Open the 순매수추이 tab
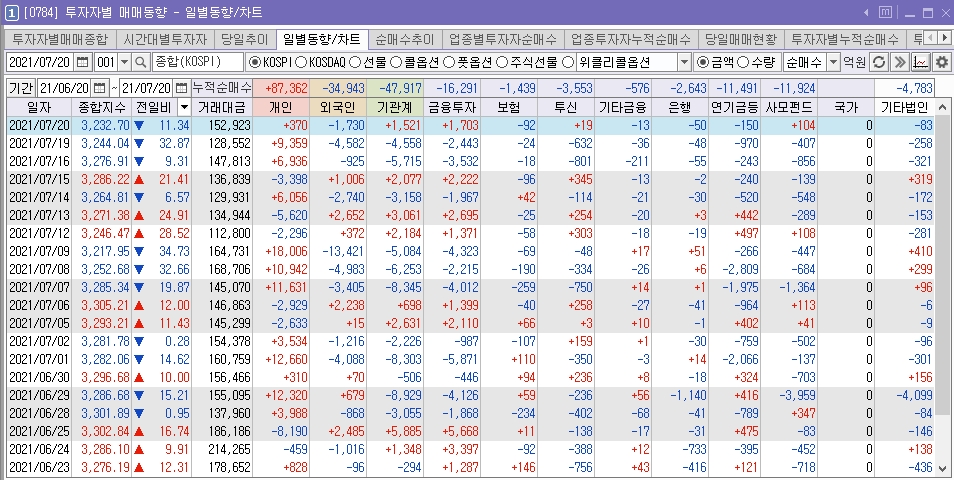 click(405, 40)
